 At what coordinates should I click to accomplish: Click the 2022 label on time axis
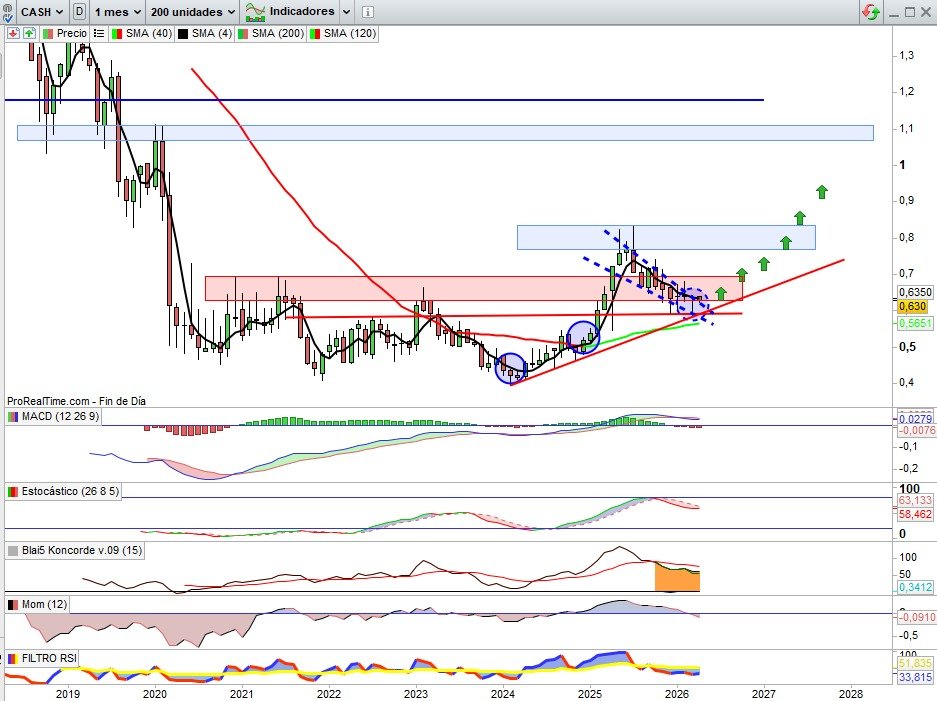click(x=329, y=694)
